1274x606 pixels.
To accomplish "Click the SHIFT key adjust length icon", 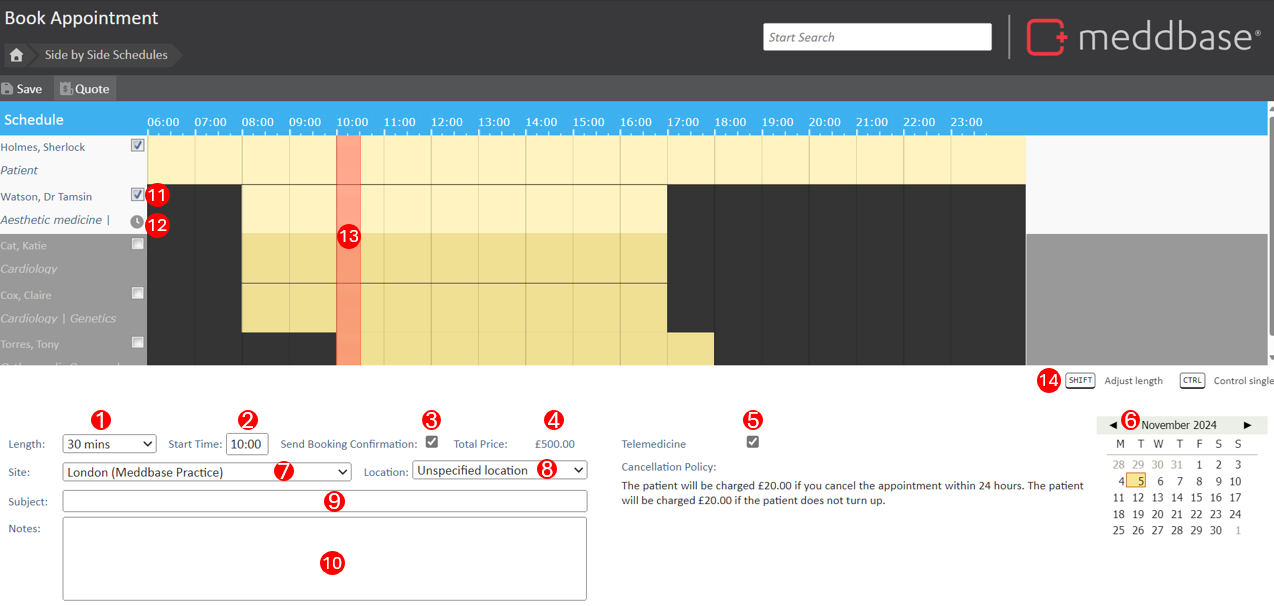I will click(1080, 381).
